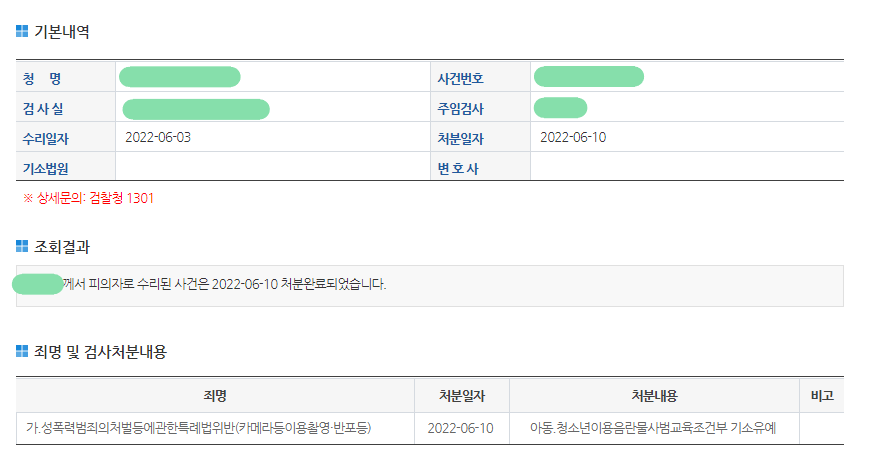
Task: Select the 성폭력범죄의처벌등에관한특례법위반 charge entry
Action: click(199, 428)
